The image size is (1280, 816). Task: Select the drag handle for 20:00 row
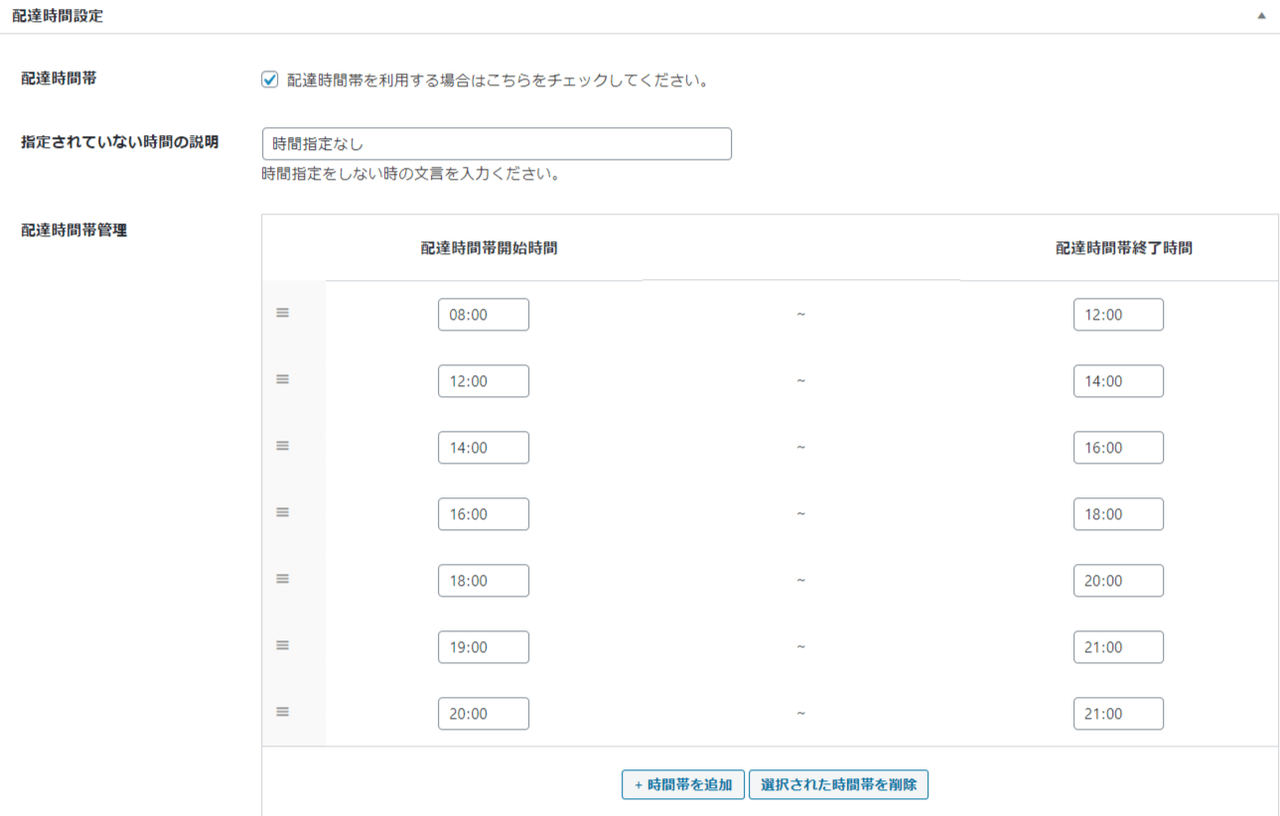pos(282,712)
